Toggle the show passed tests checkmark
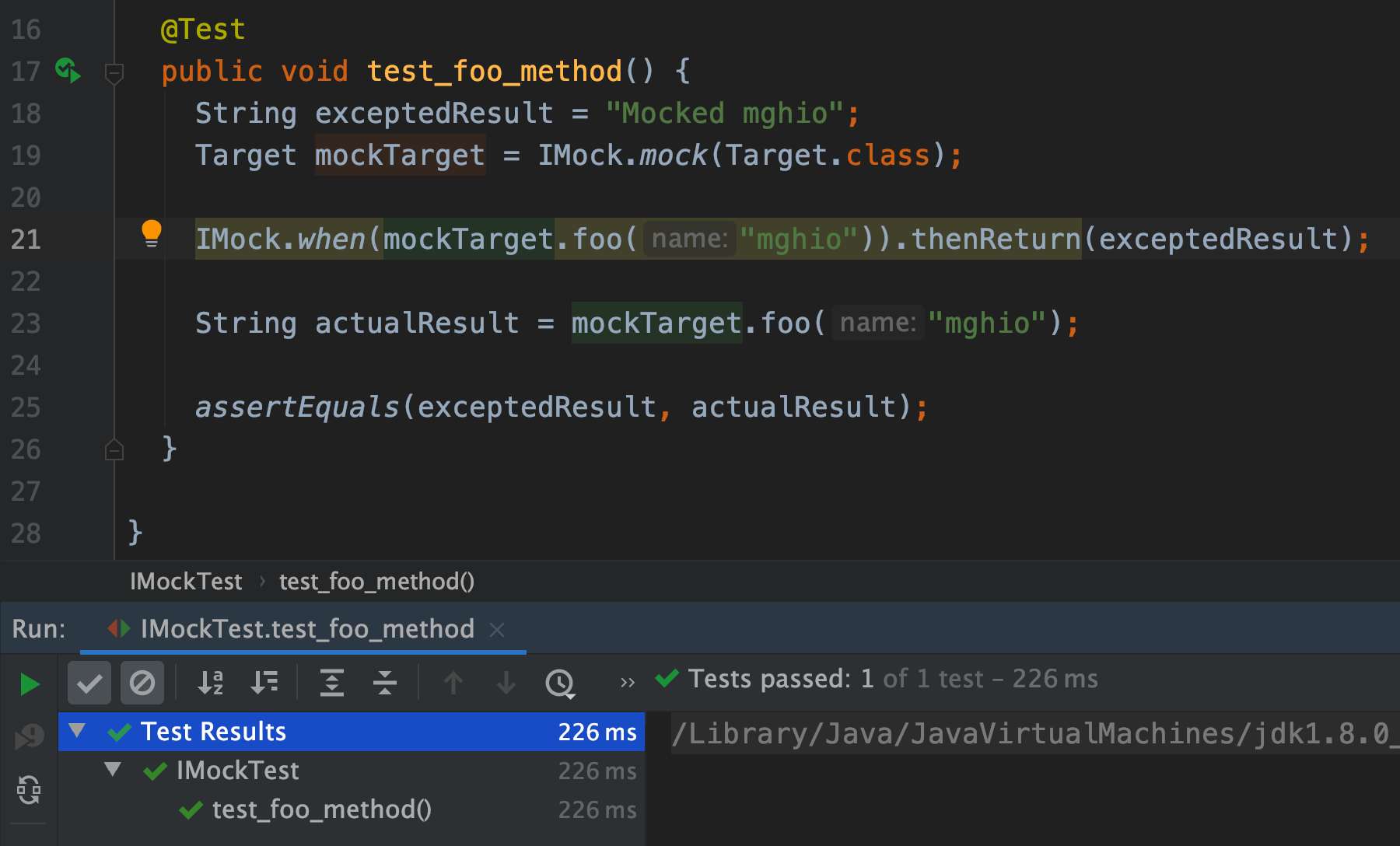 pos(89,683)
